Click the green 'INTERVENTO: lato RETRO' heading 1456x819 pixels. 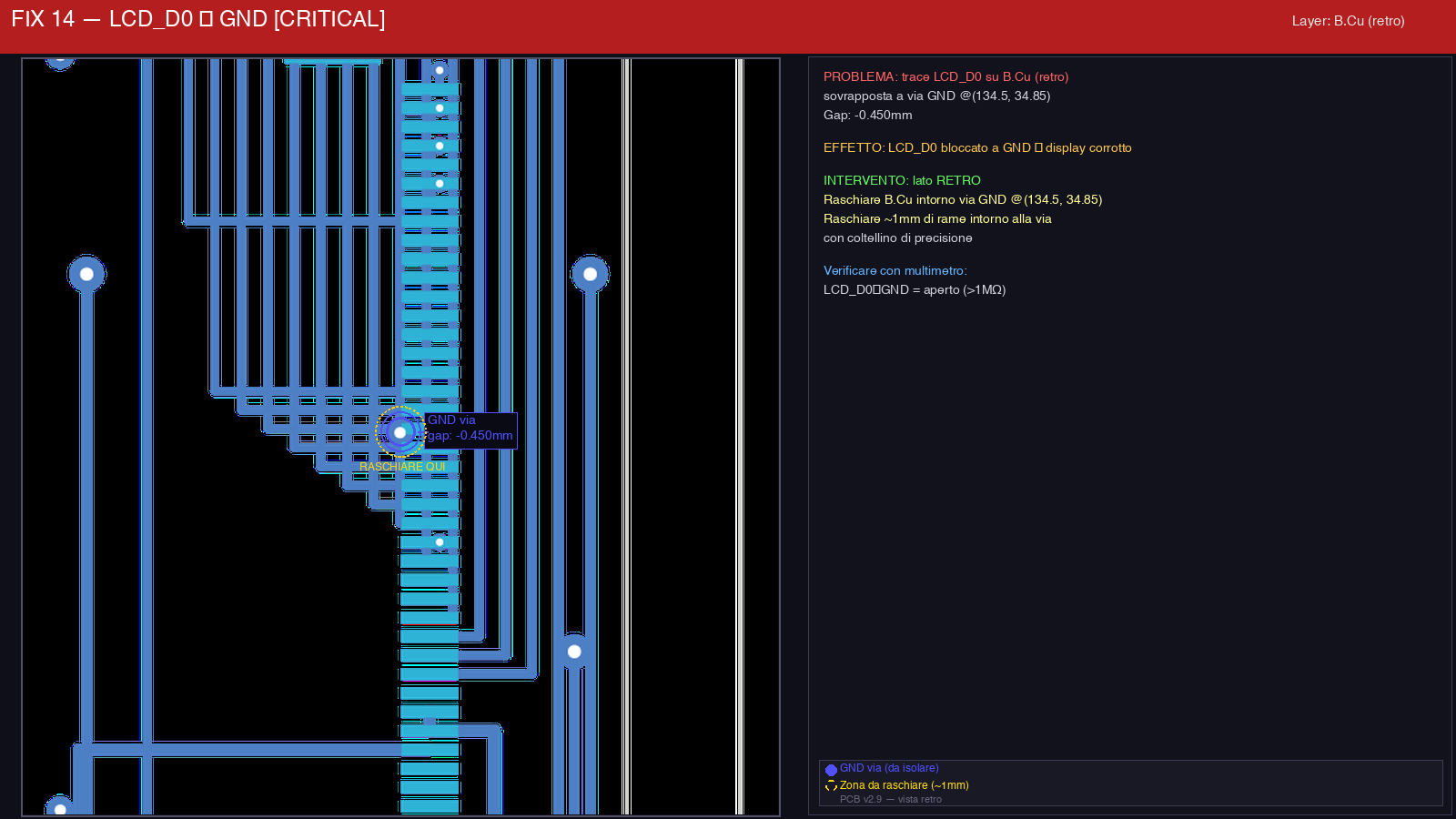click(x=902, y=181)
